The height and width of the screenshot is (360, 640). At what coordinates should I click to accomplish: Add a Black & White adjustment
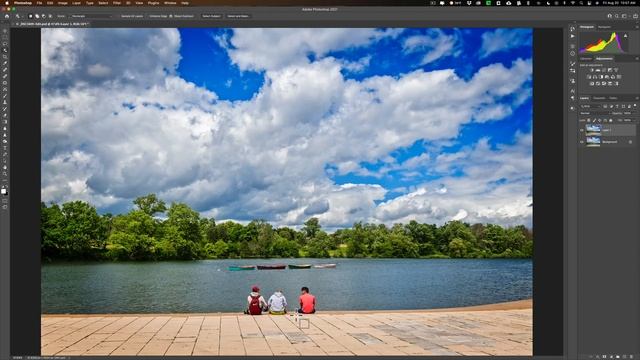point(601,77)
